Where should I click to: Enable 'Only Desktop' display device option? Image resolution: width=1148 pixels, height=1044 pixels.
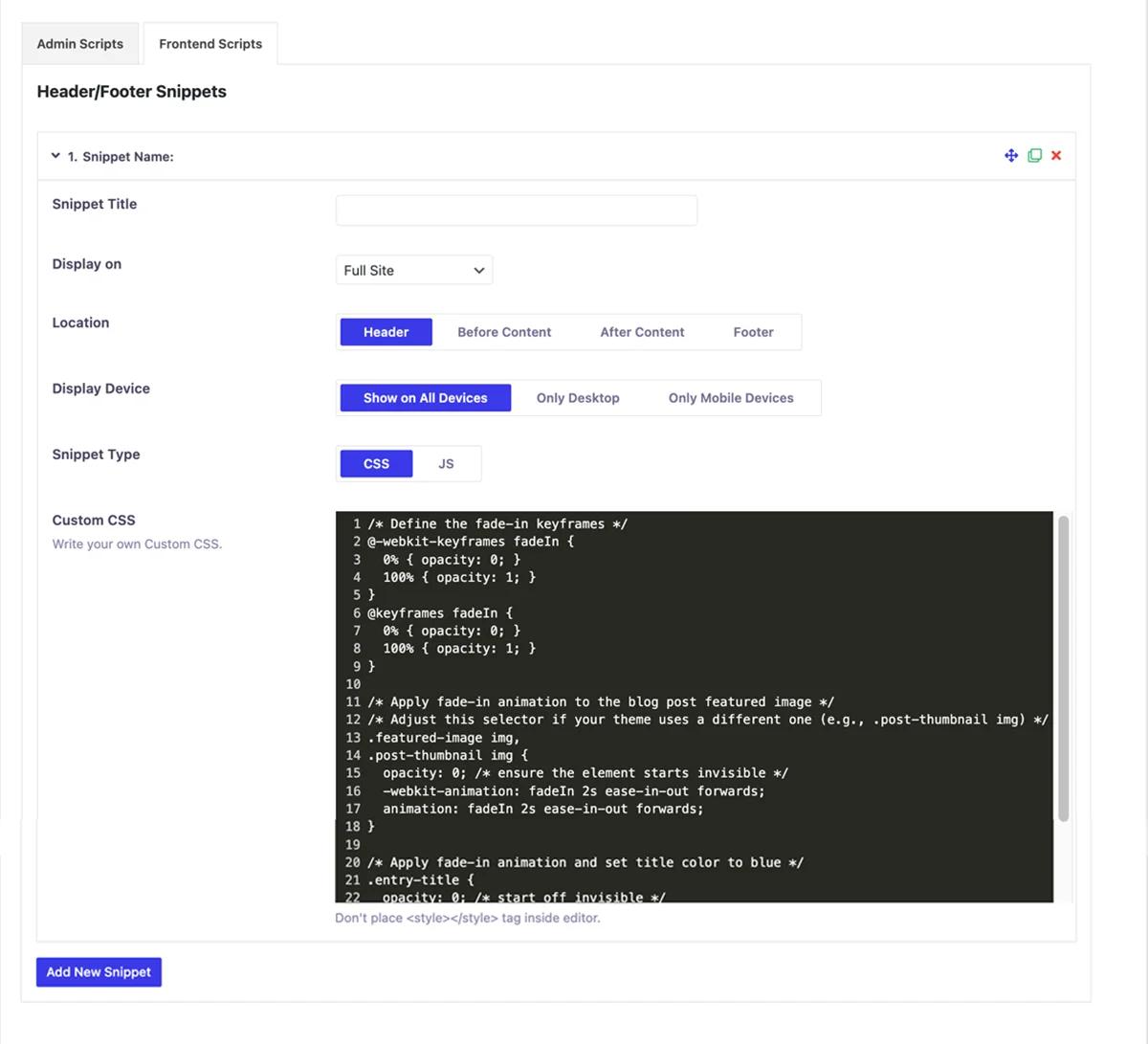click(578, 397)
